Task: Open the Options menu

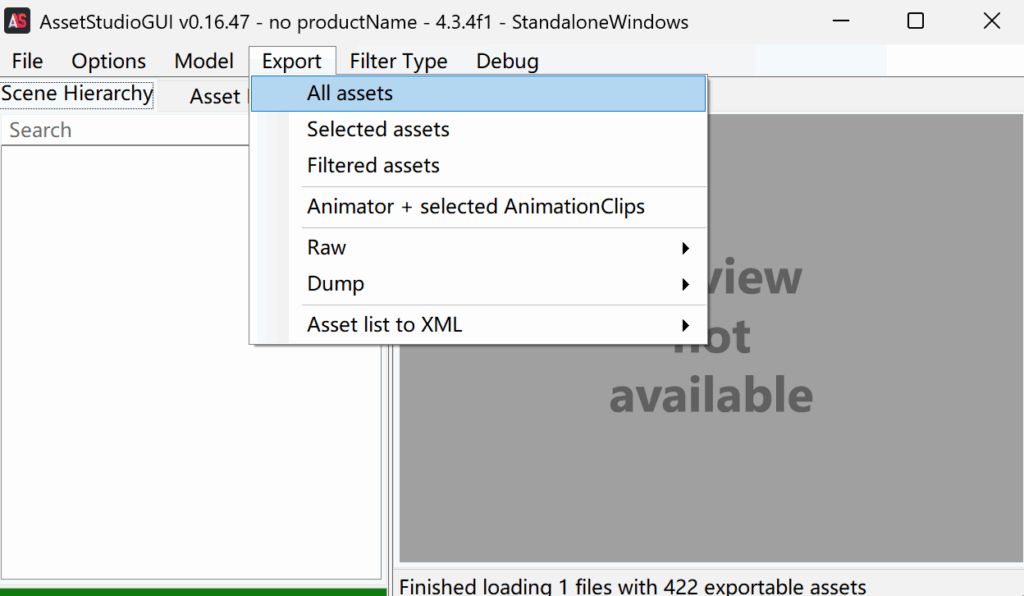Action: pos(108,61)
